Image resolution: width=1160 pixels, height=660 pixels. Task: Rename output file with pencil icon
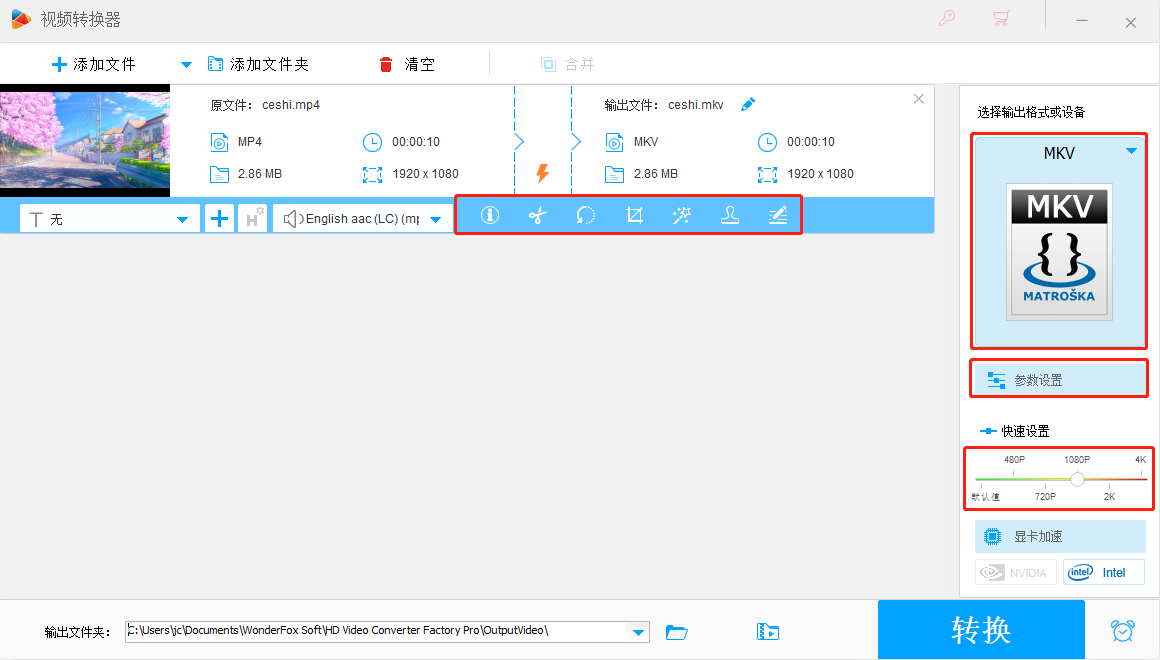click(x=748, y=104)
